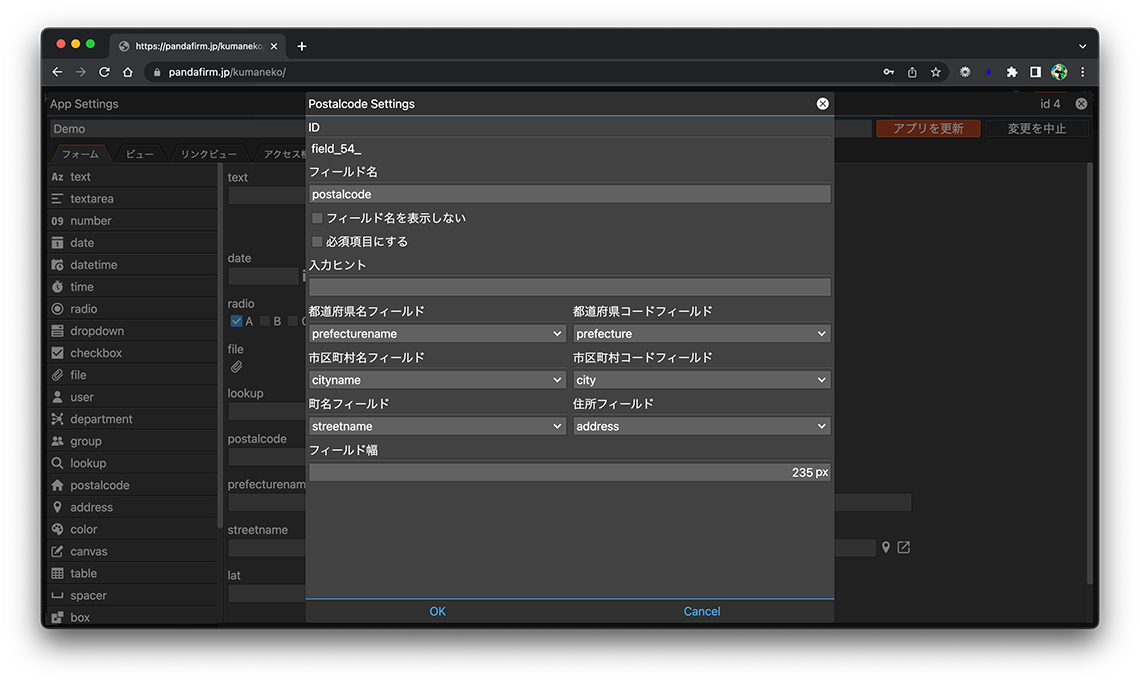1140x683 pixels.
Task: Select the group people field icon
Action: [58, 441]
